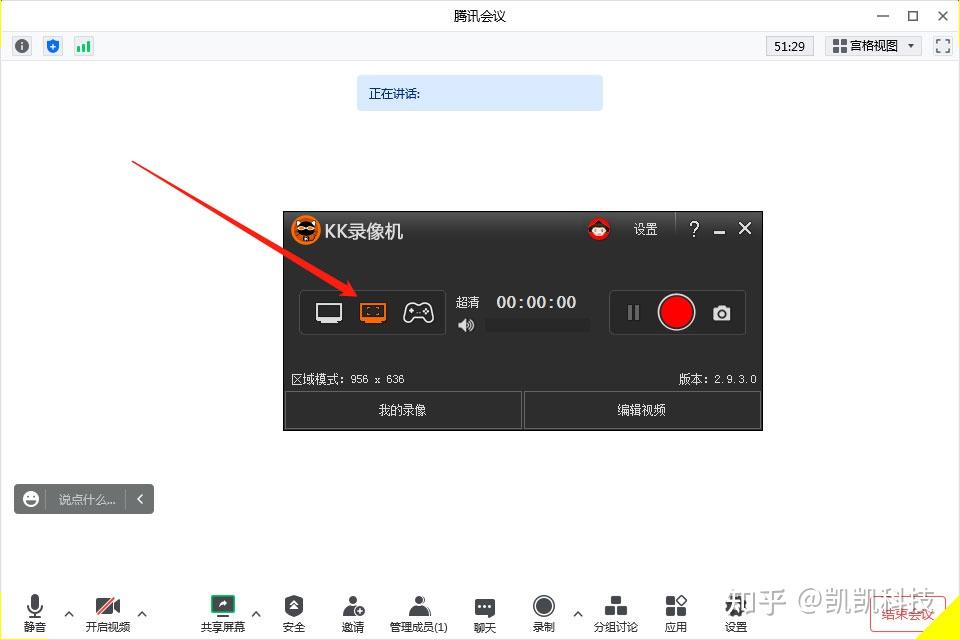Viewport: 960px width, 640px height.
Task: Click the speaker volume icon in KK录像机
Action: [466, 325]
